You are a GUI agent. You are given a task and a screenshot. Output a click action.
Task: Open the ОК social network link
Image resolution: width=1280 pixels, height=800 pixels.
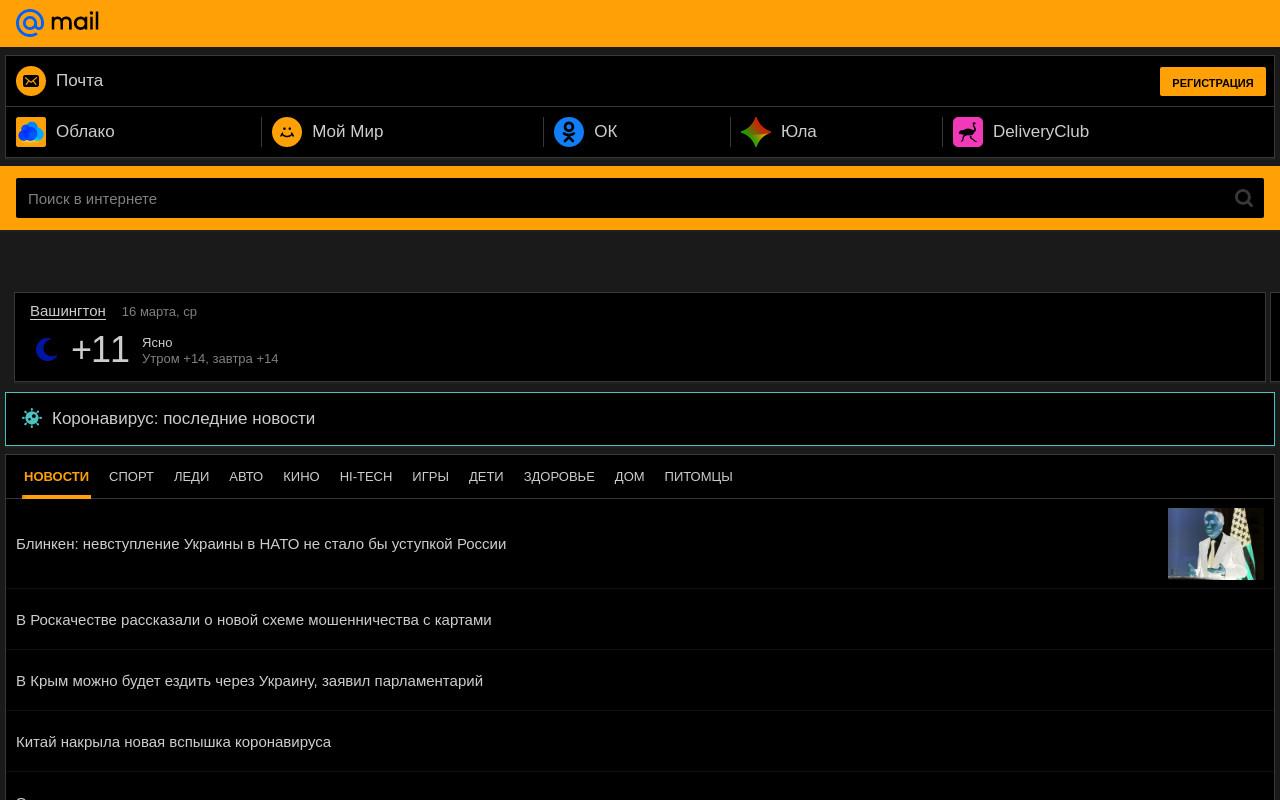click(606, 132)
